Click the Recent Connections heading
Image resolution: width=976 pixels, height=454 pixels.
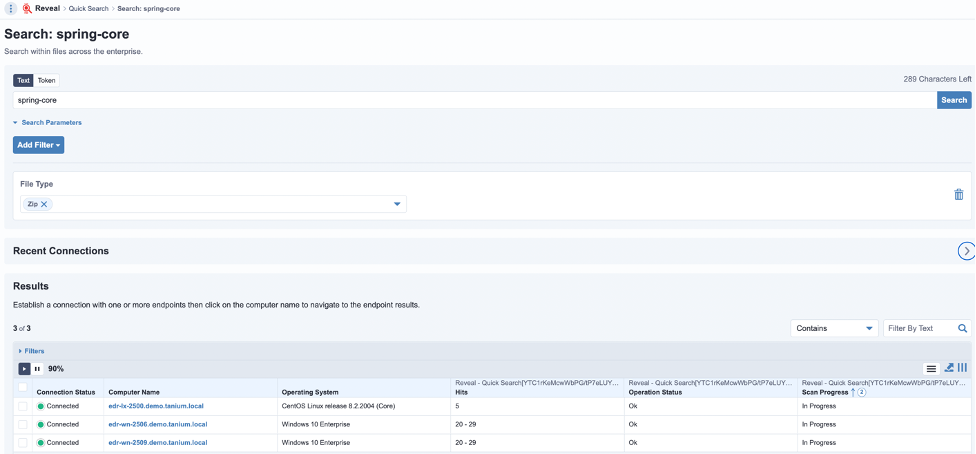61,251
